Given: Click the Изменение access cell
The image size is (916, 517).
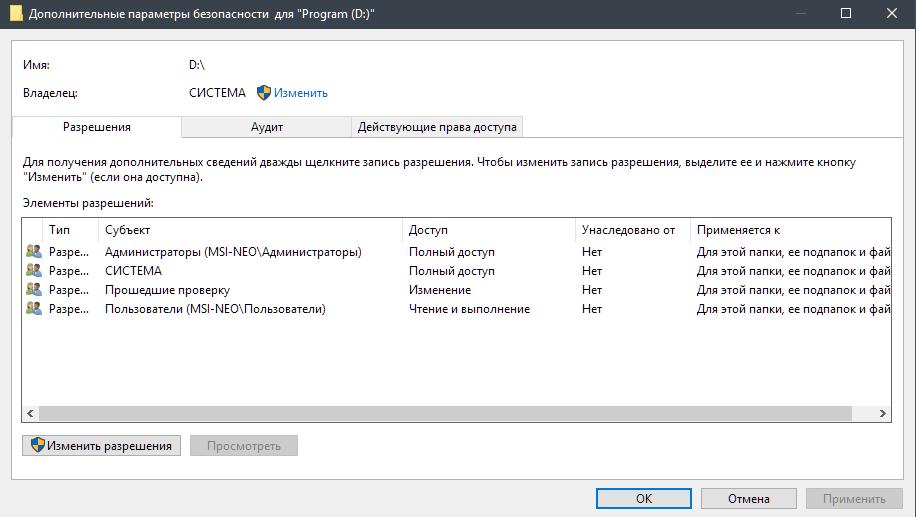Looking at the screenshot, I should 439,290.
